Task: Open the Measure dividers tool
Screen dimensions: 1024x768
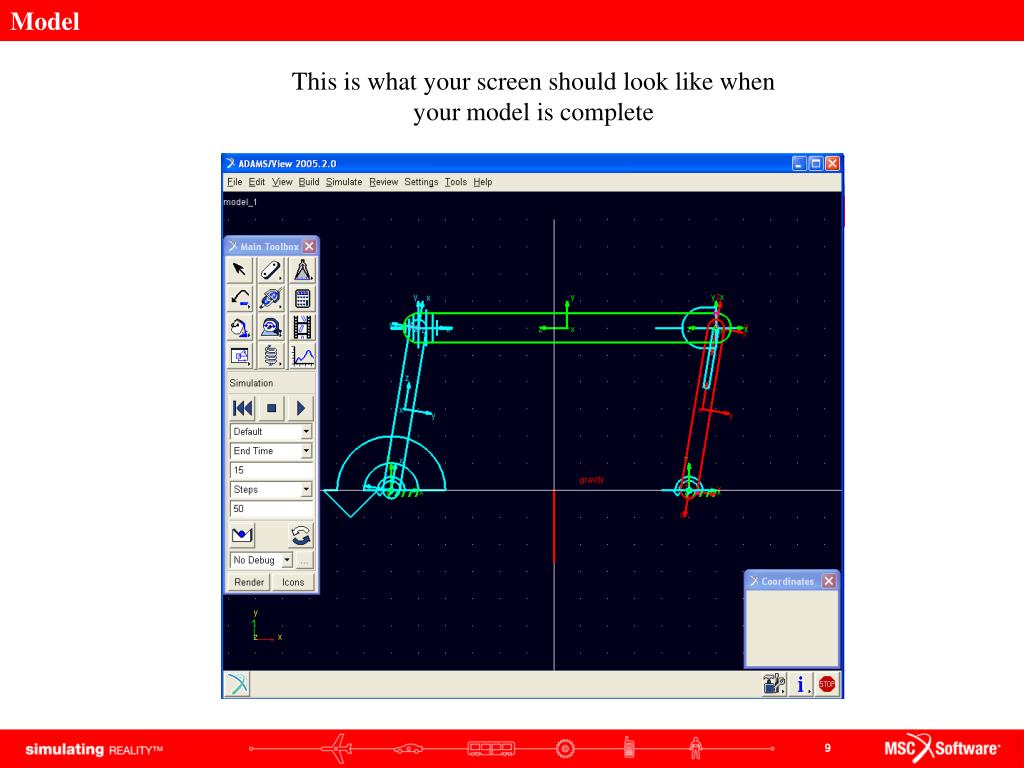Action: [x=302, y=270]
